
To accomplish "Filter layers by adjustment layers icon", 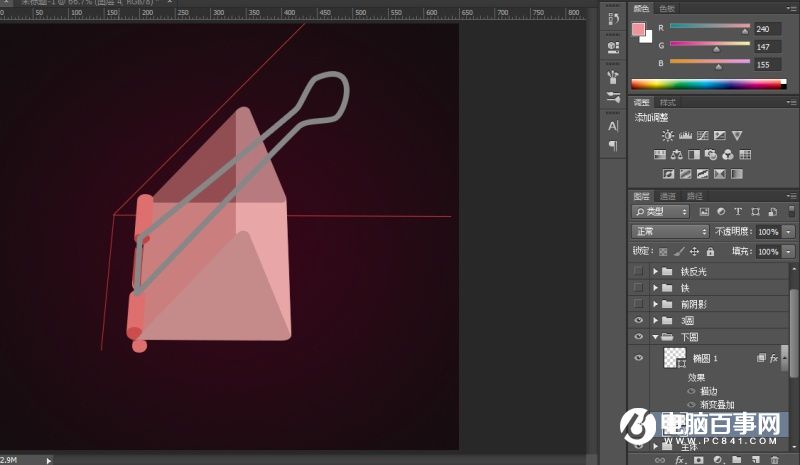I will [x=721, y=212].
